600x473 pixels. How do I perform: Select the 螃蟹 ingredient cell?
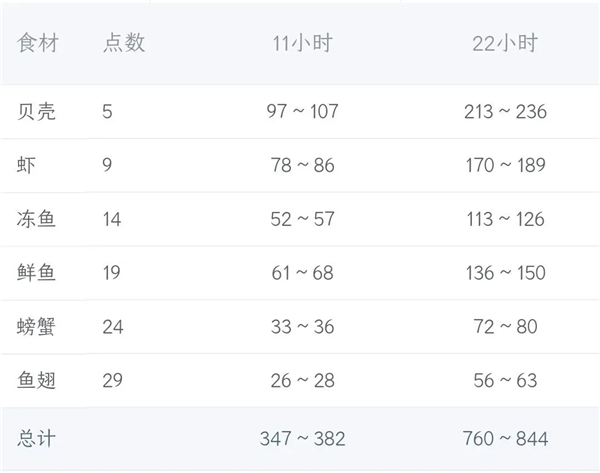(37, 327)
